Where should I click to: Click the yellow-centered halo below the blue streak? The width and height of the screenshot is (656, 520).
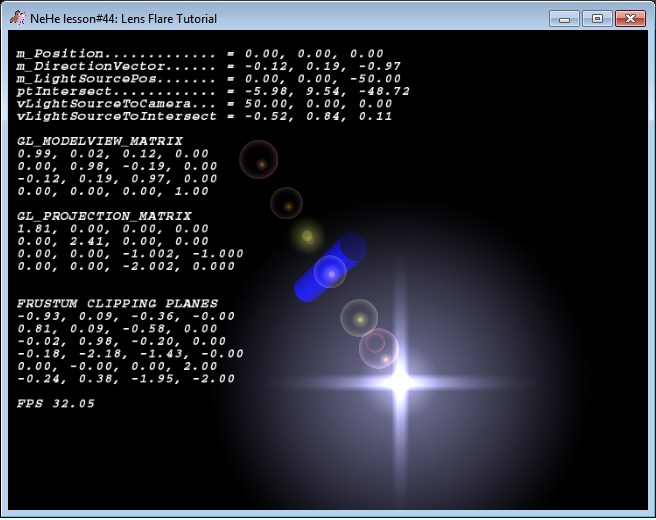[359, 319]
